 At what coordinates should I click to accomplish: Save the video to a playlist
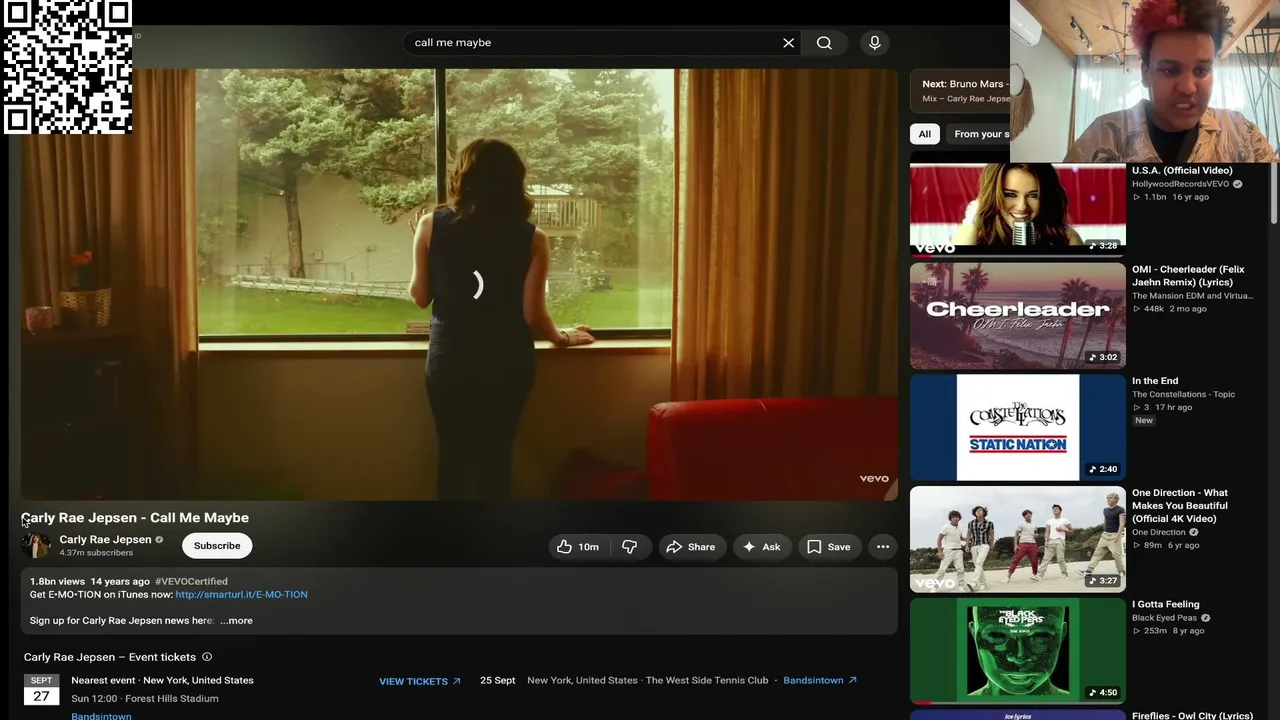(x=829, y=547)
